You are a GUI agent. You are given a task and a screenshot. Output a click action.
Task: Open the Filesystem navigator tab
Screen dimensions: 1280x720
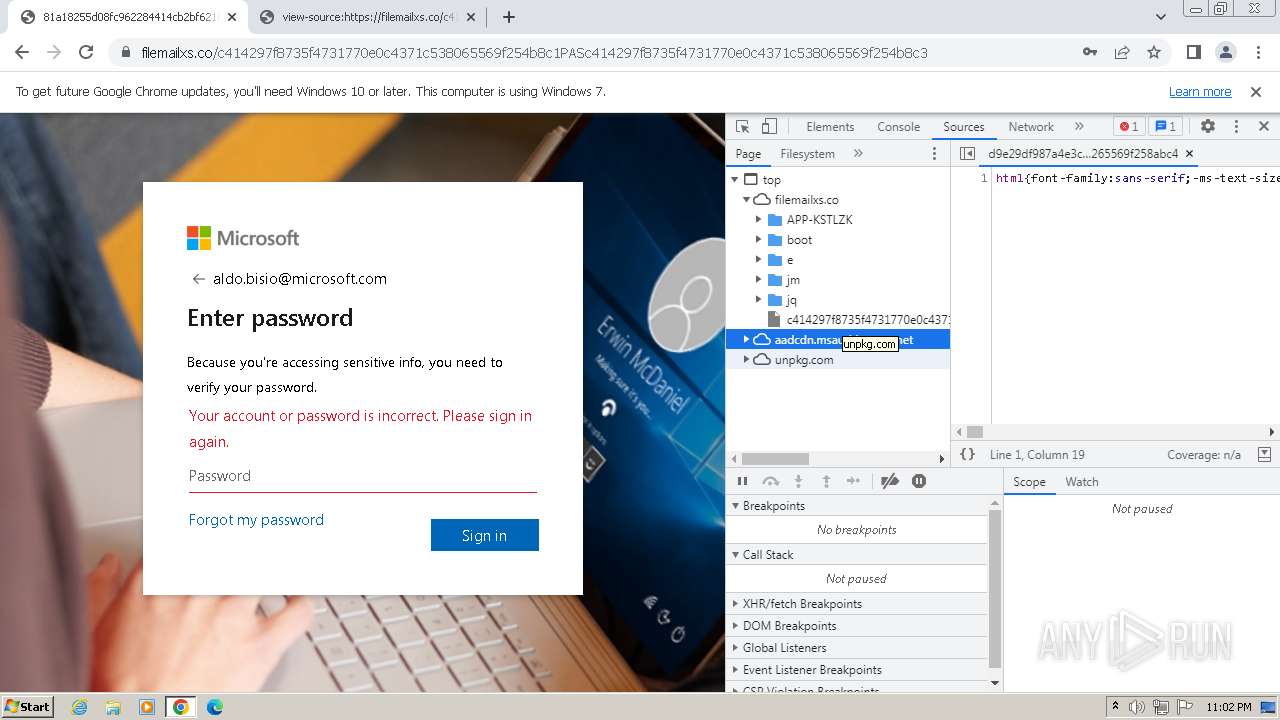[807, 154]
